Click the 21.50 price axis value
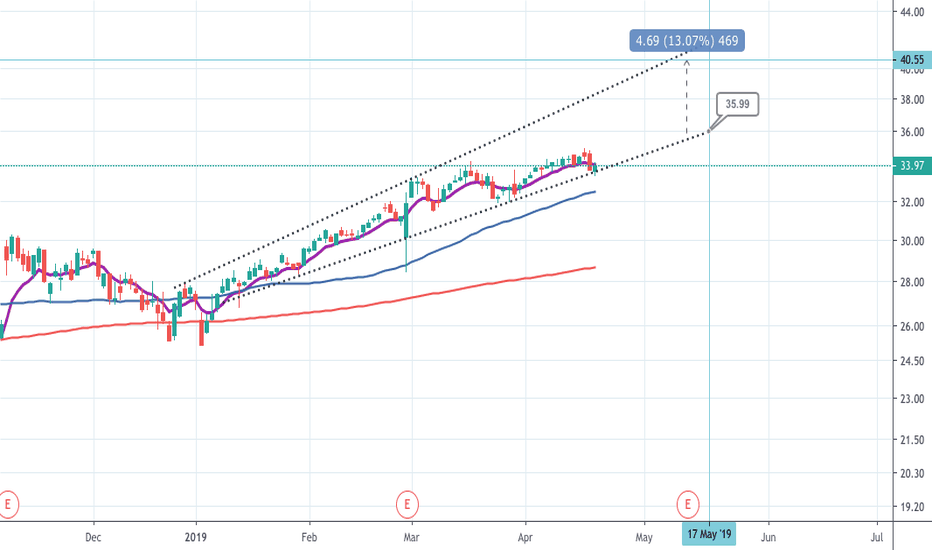932x550 pixels. coord(912,439)
